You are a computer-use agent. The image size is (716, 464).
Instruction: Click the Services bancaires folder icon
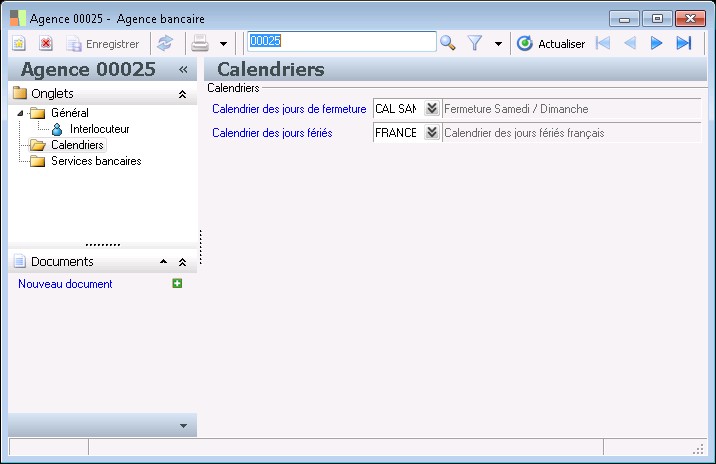[37, 161]
